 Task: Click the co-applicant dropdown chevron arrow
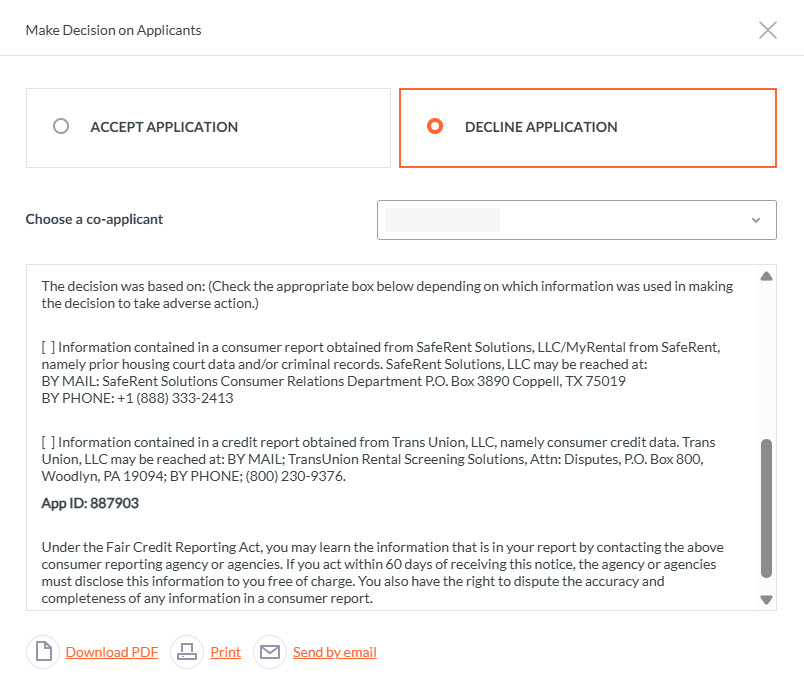pos(756,220)
